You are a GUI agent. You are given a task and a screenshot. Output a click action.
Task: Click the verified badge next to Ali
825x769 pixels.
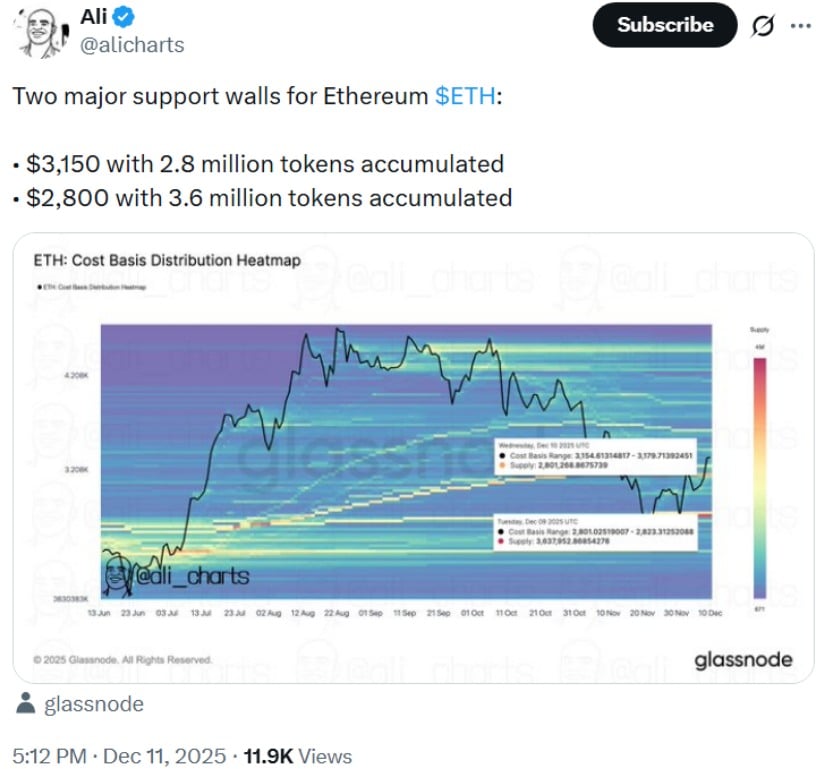(123, 16)
